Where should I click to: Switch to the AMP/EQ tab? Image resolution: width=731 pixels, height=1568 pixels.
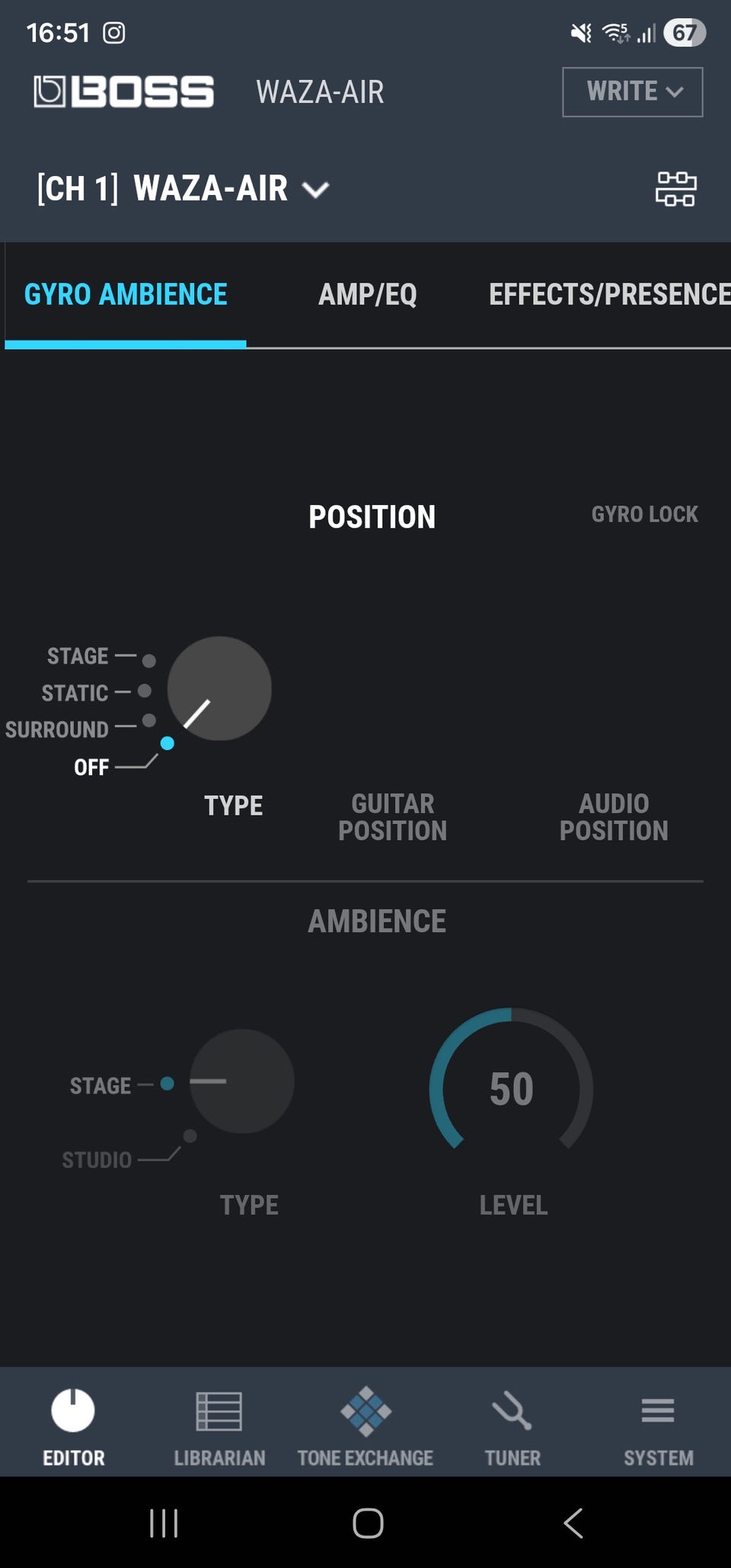coord(367,295)
